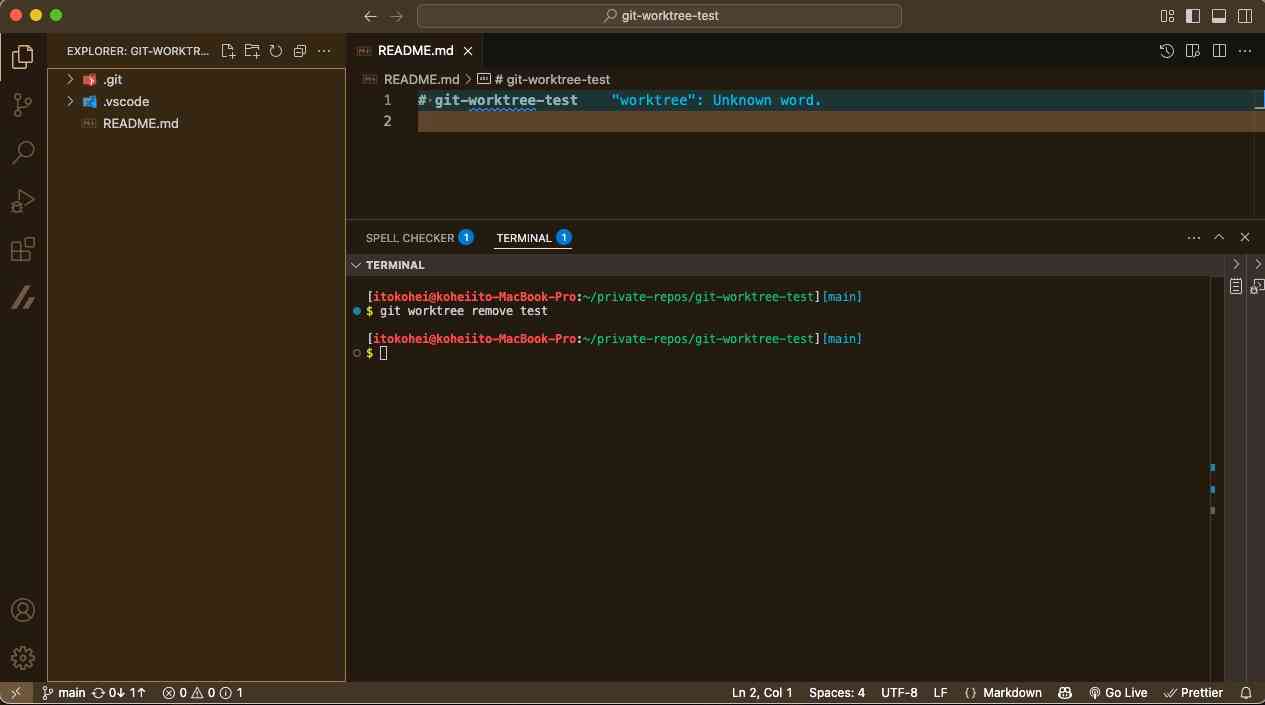Collapse the TERMINAL section header
1265x705 pixels.
tap(395, 265)
